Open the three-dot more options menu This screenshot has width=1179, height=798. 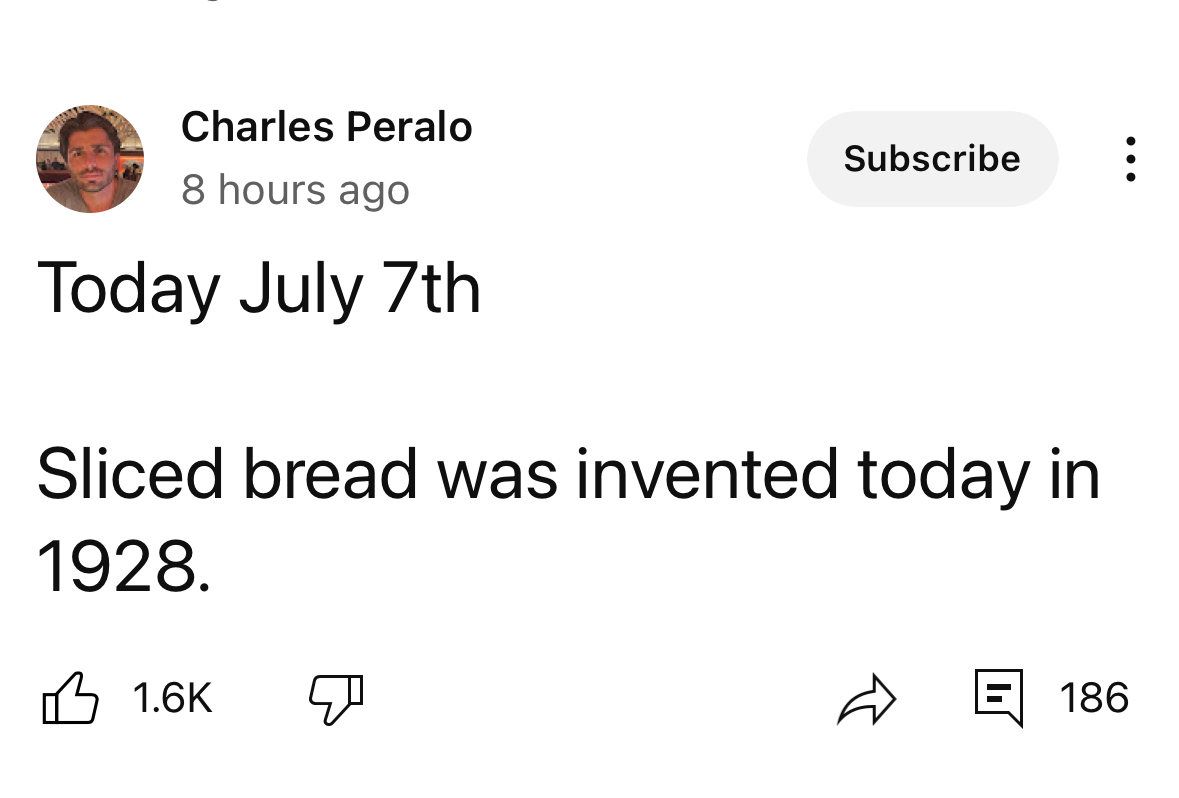1130,159
